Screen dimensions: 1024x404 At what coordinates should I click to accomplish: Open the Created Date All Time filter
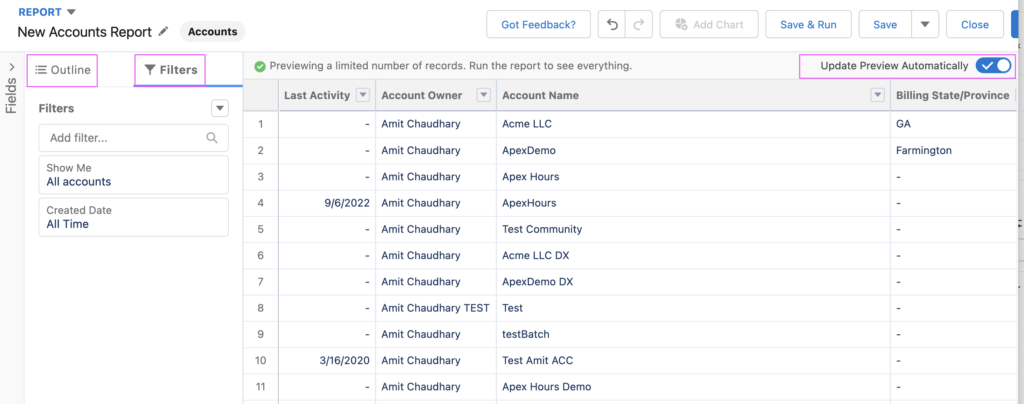pyautogui.click(x=133, y=217)
